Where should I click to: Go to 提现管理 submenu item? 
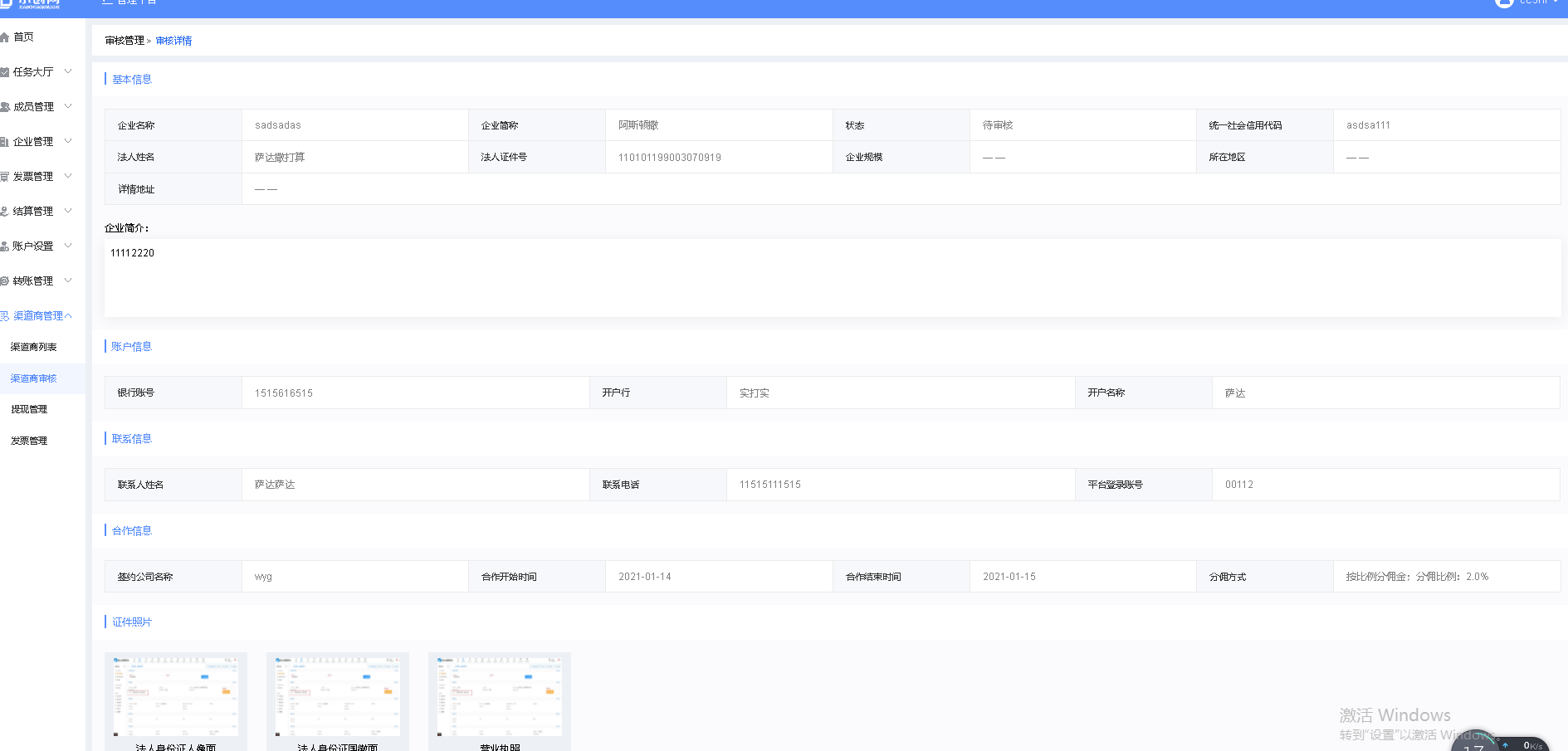29,409
